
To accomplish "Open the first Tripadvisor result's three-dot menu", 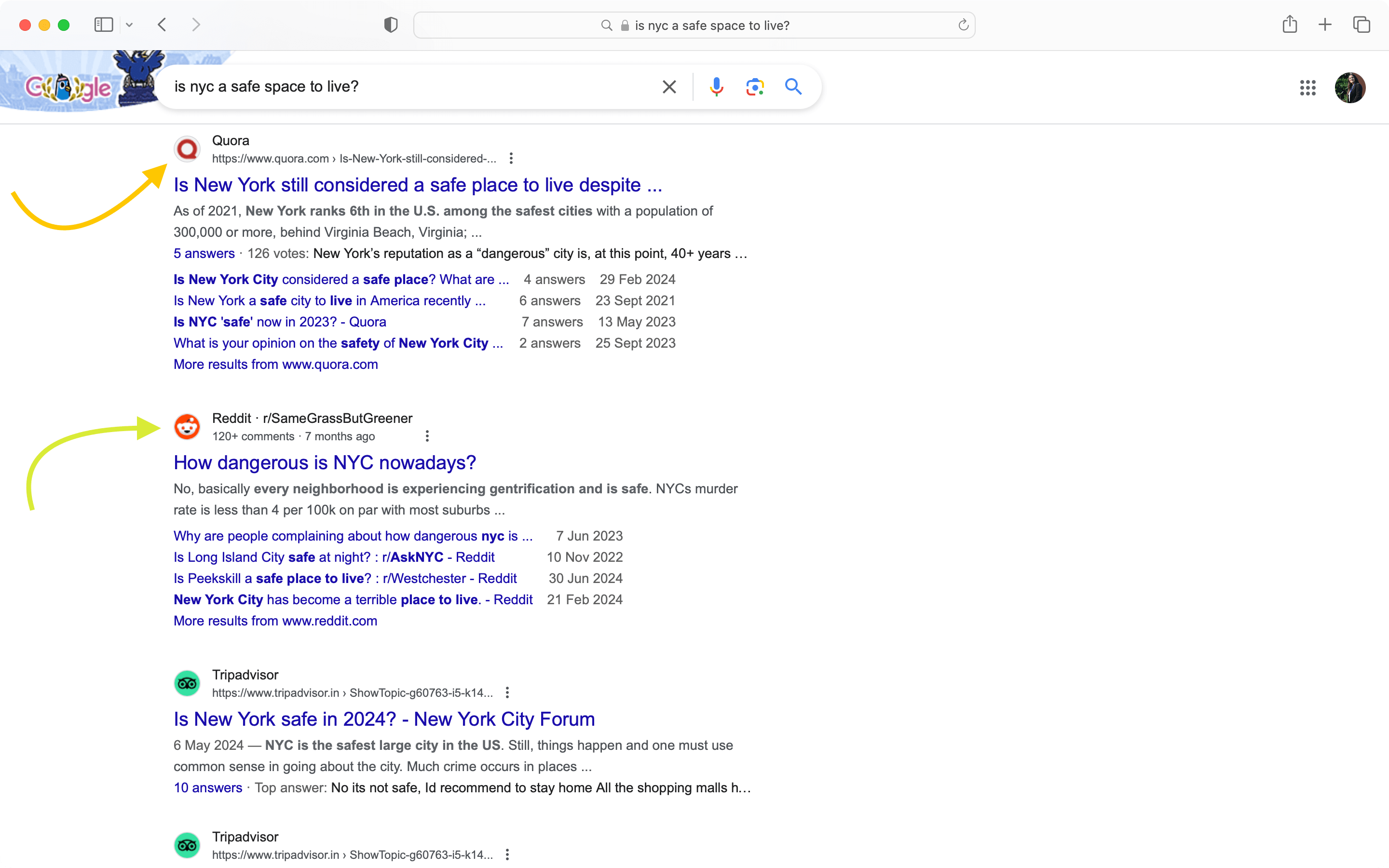I will pos(507,693).
